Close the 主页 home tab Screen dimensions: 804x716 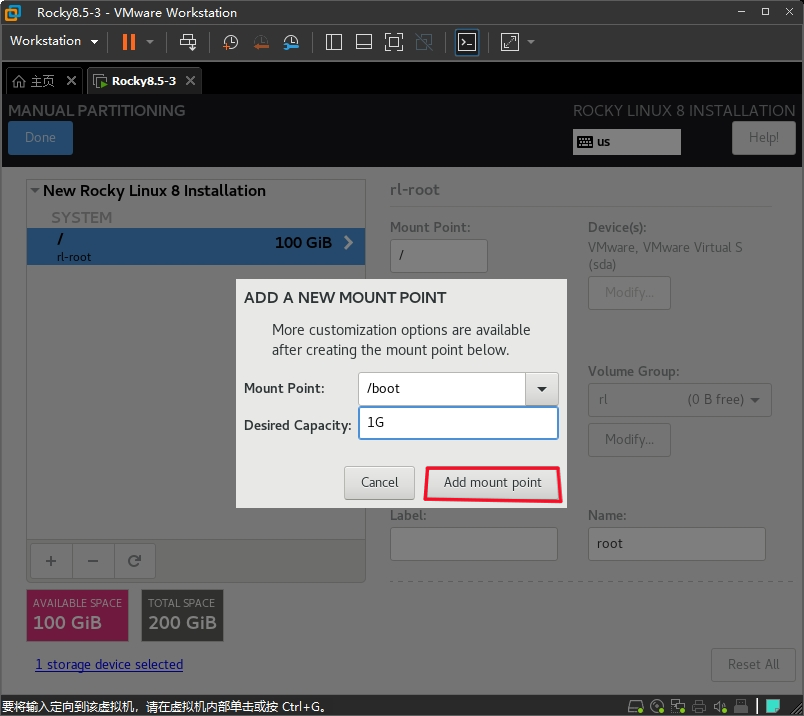point(71,81)
